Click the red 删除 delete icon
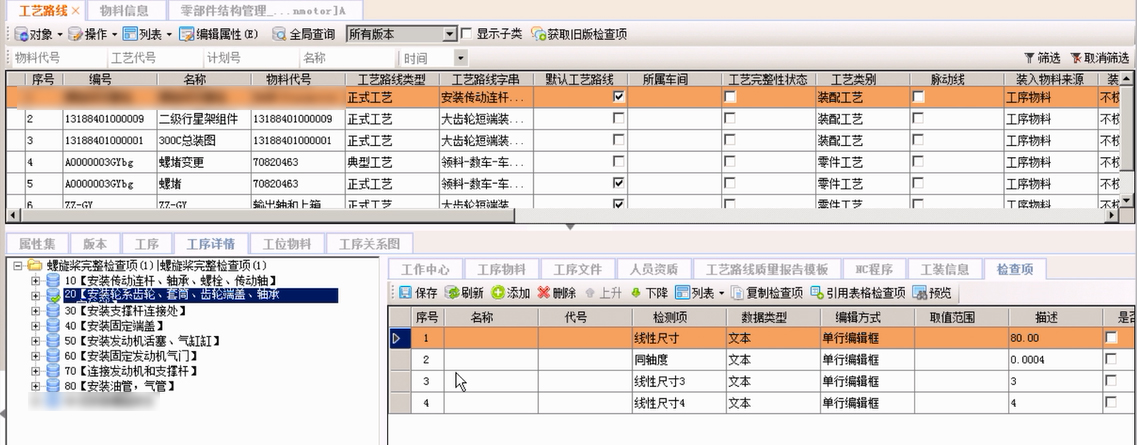Image resolution: width=1137 pixels, height=445 pixels. coord(544,293)
